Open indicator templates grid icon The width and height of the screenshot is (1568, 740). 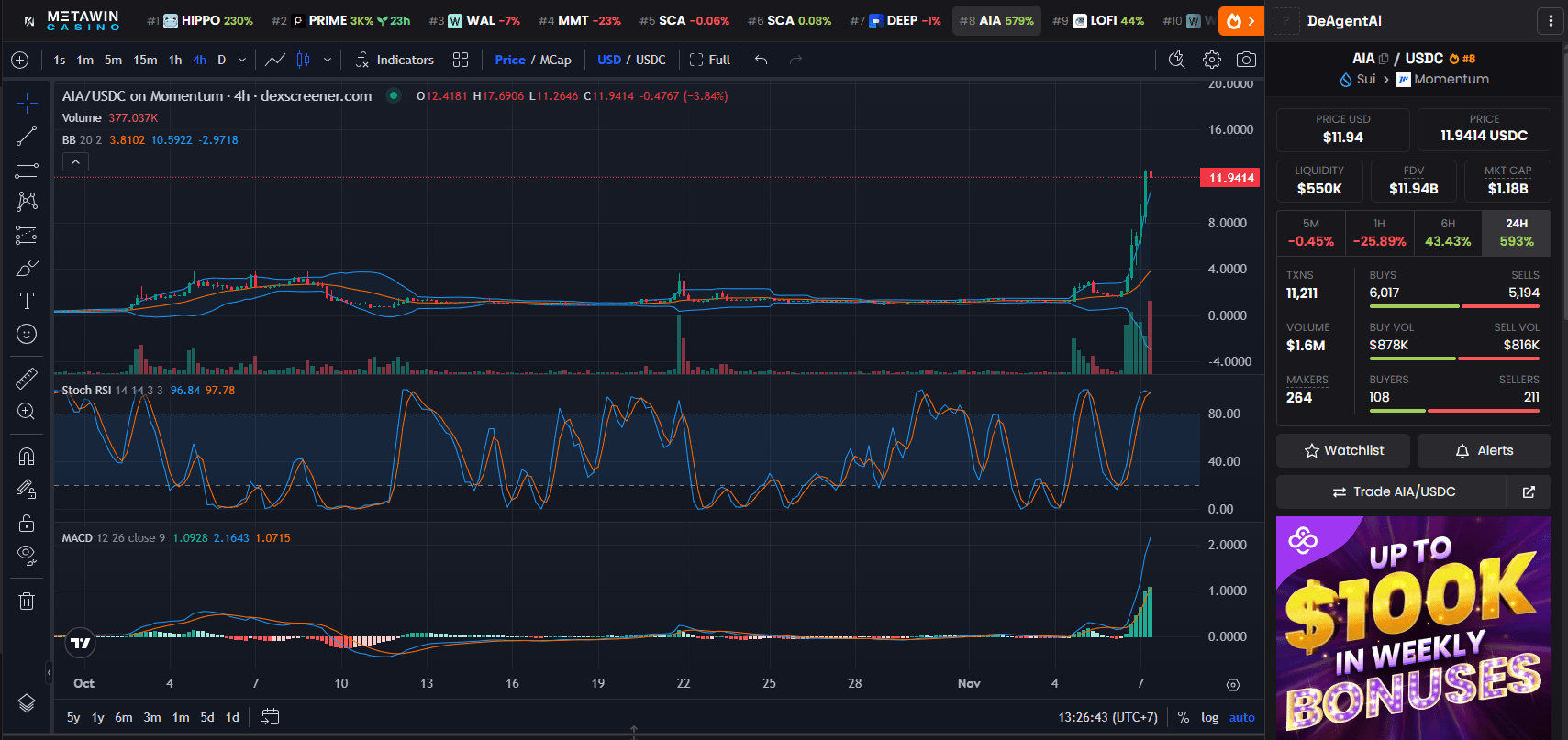point(461,60)
